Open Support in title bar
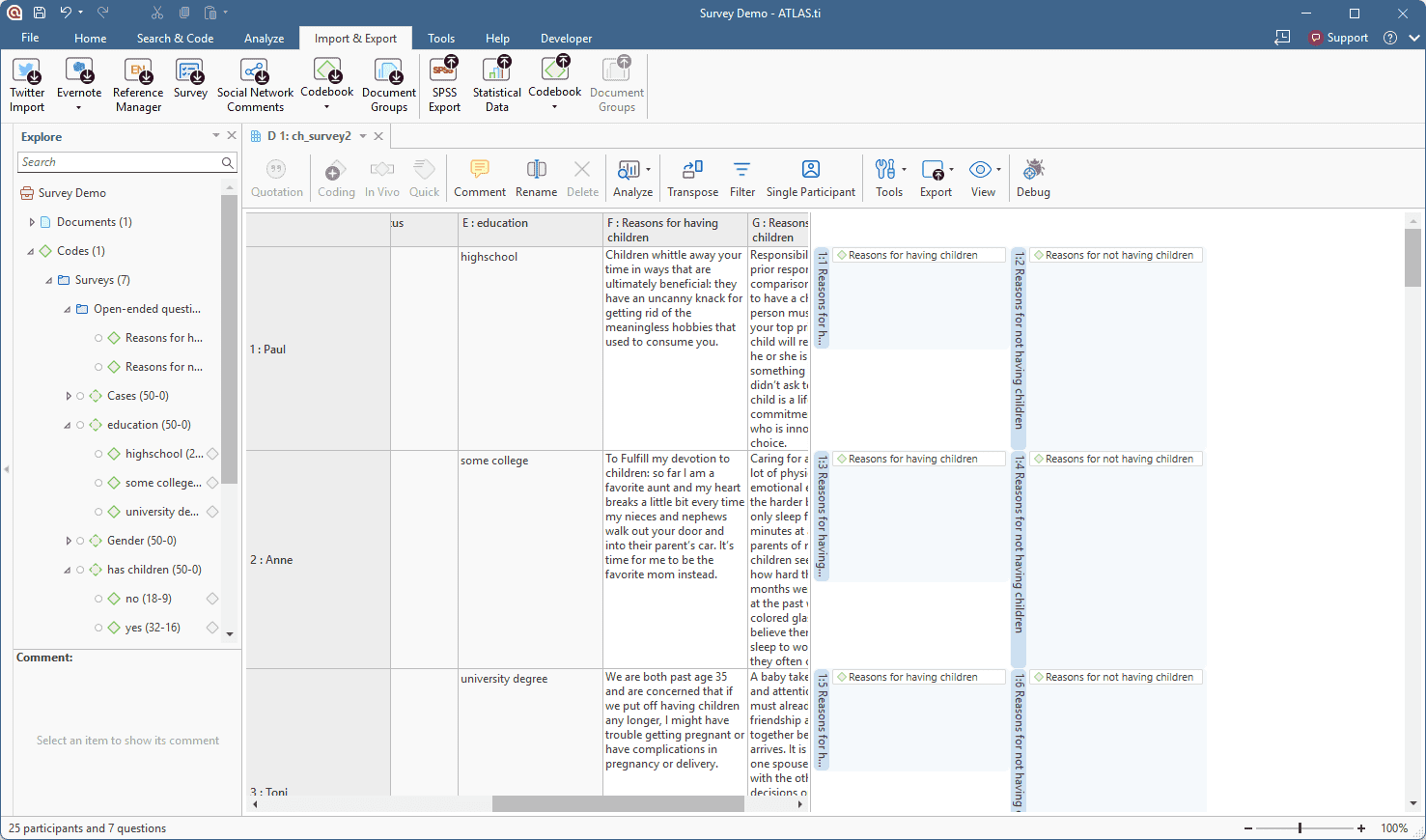1426x840 pixels. click(1339, 38)
